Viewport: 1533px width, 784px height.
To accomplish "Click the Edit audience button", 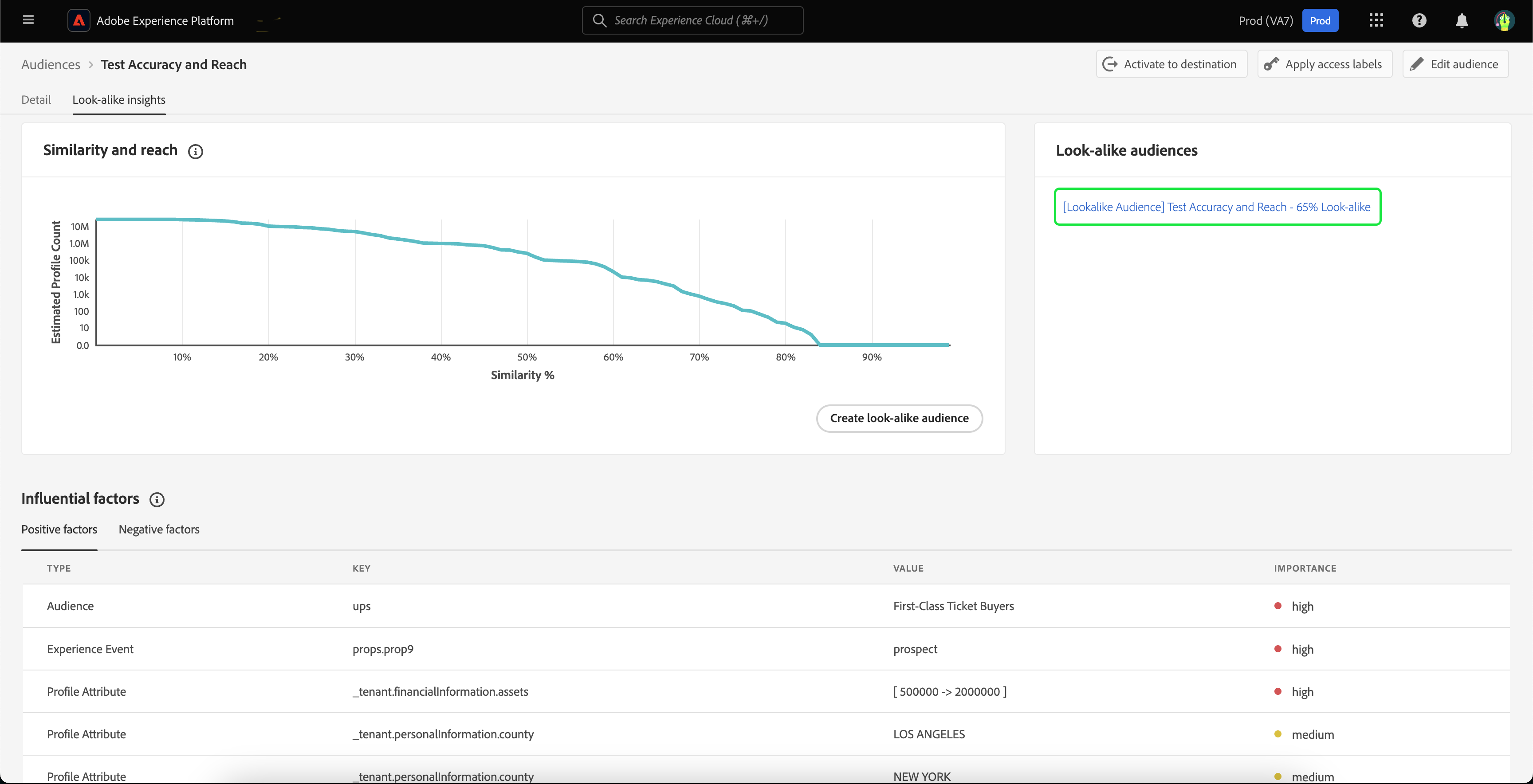I will point(1455,64).
